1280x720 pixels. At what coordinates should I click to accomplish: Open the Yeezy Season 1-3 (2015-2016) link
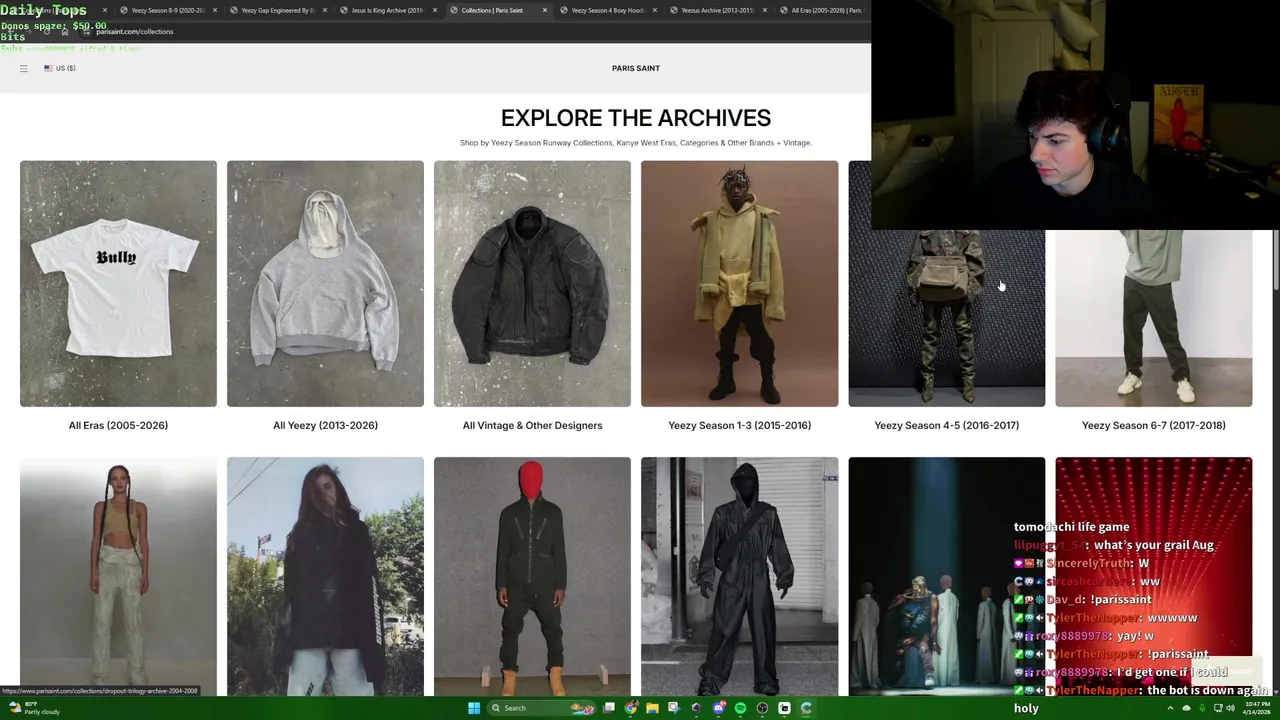pyautogui.click(x=739, y=425)
